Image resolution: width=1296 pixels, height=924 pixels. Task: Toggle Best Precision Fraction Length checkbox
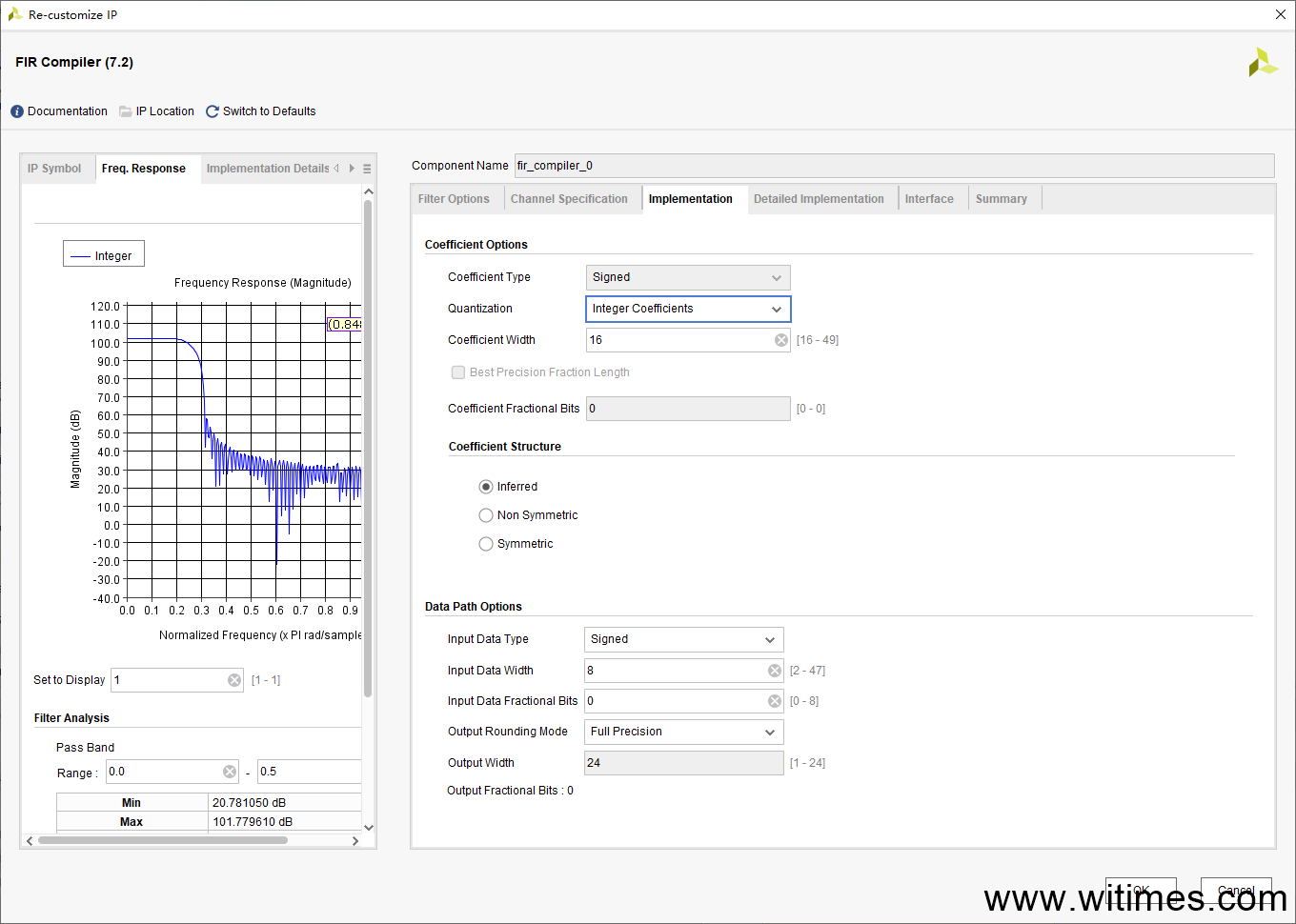pyautogui.click(x=458, y=372)
